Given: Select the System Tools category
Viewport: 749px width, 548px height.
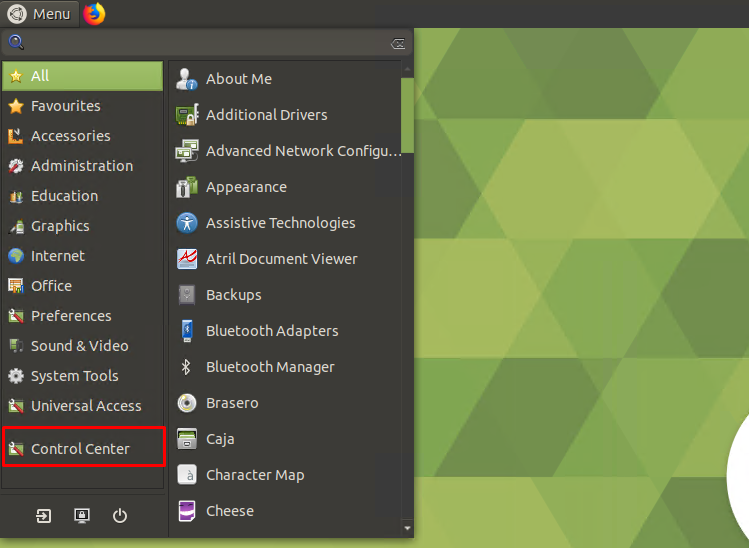Looking at the screenshot, I should 83,376.
